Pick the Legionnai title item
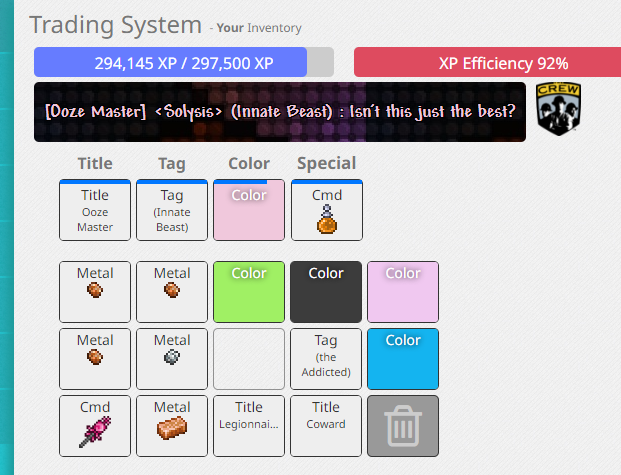 [249, 426]
